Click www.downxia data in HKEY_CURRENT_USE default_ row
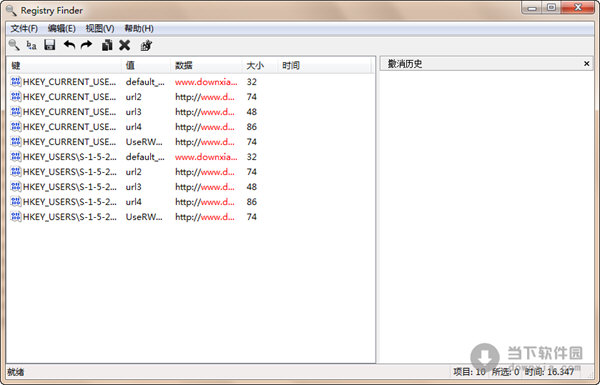Screen dimensions: 600x385 point(206,82)
